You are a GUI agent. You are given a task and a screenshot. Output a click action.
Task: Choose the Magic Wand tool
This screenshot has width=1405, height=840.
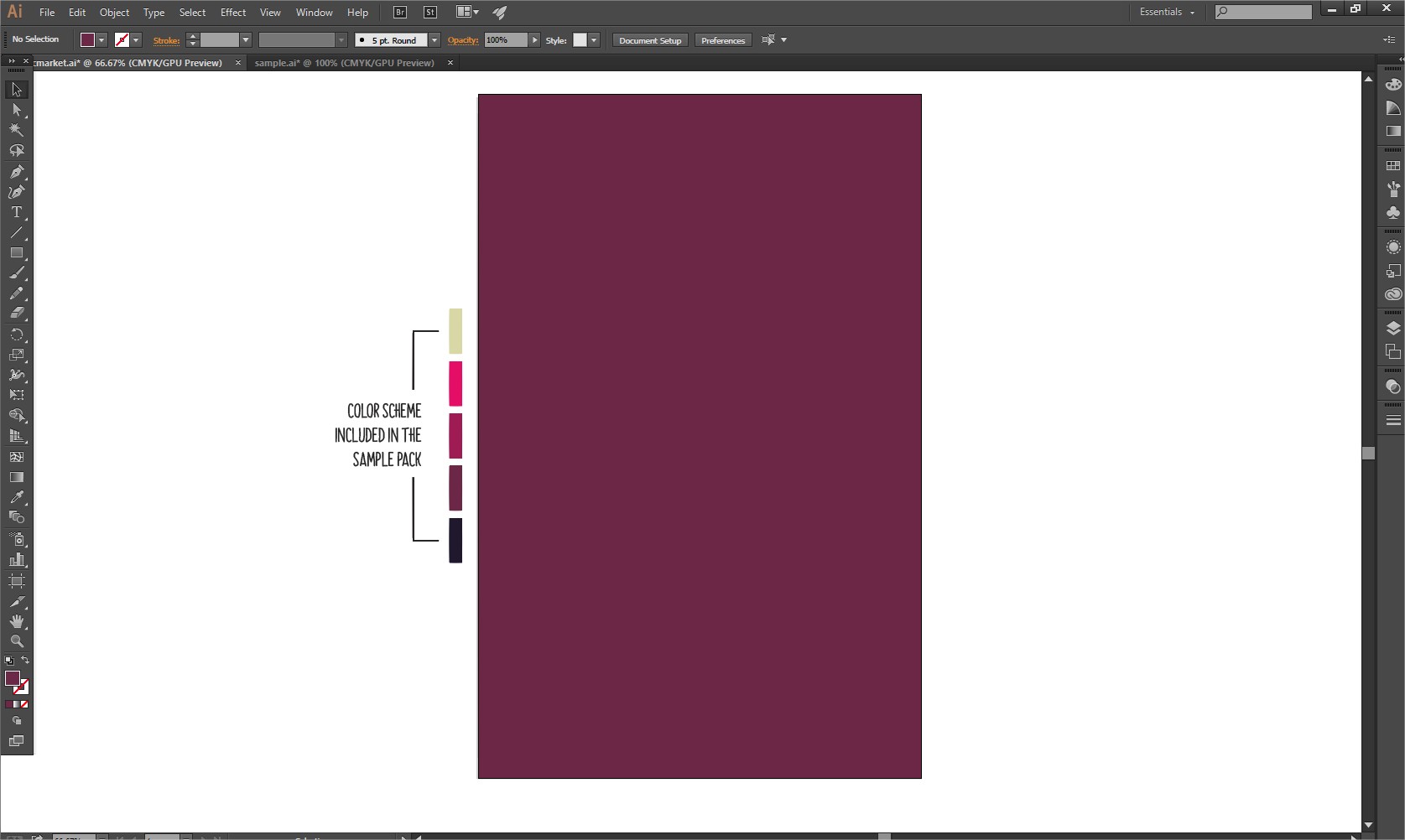coord(17,130)
